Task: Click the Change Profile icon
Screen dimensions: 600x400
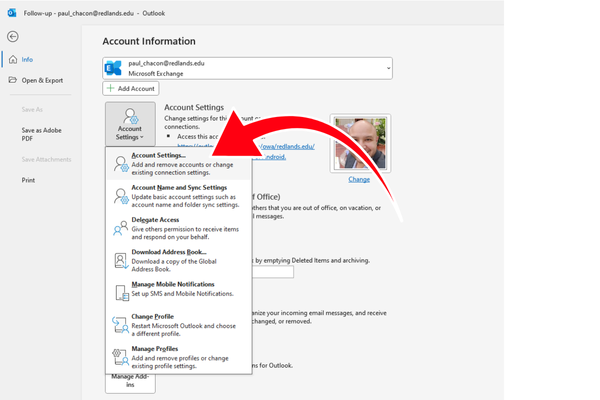Action: (x=120, y=322)
